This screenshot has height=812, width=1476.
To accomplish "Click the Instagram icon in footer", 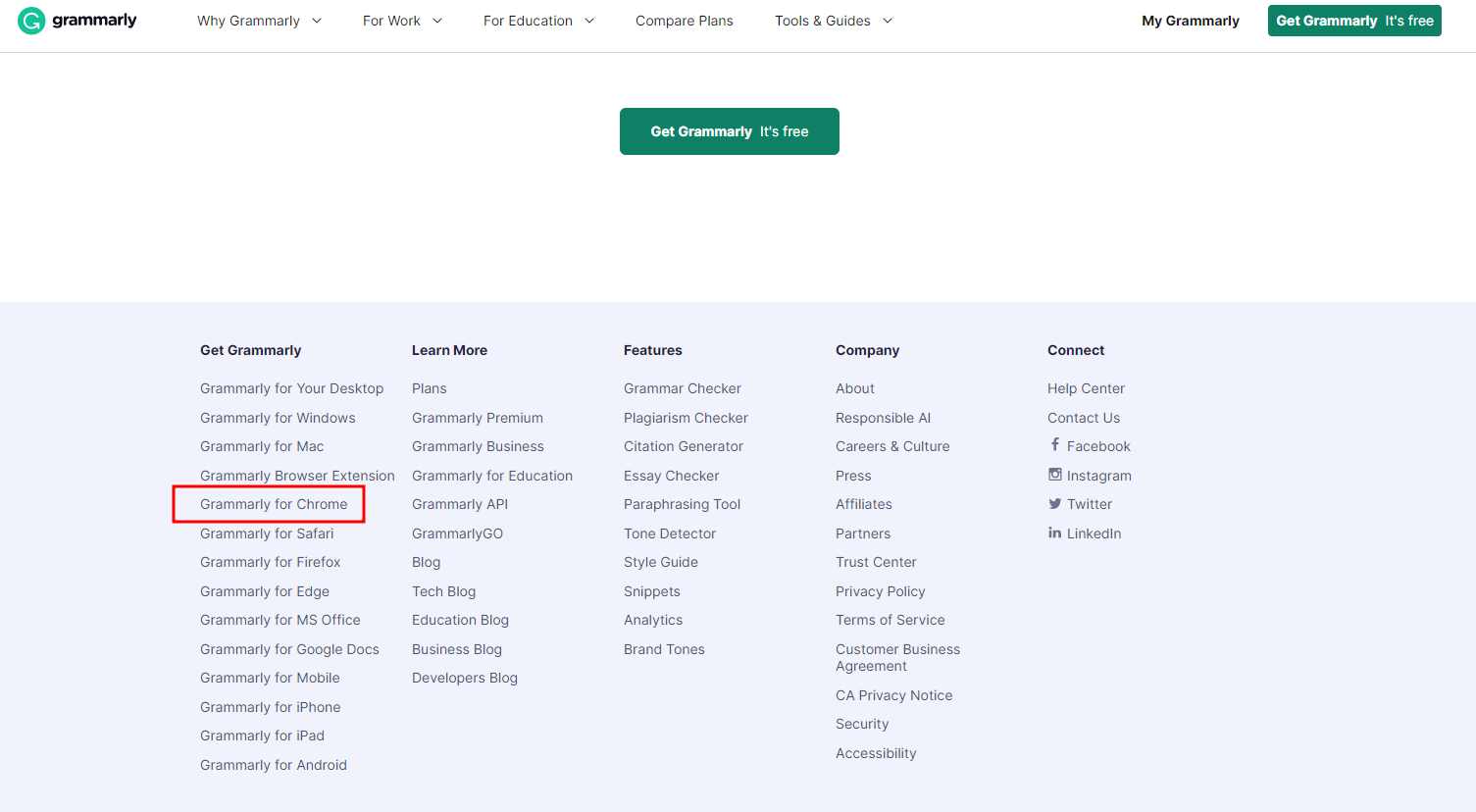I will (1055, 475).
